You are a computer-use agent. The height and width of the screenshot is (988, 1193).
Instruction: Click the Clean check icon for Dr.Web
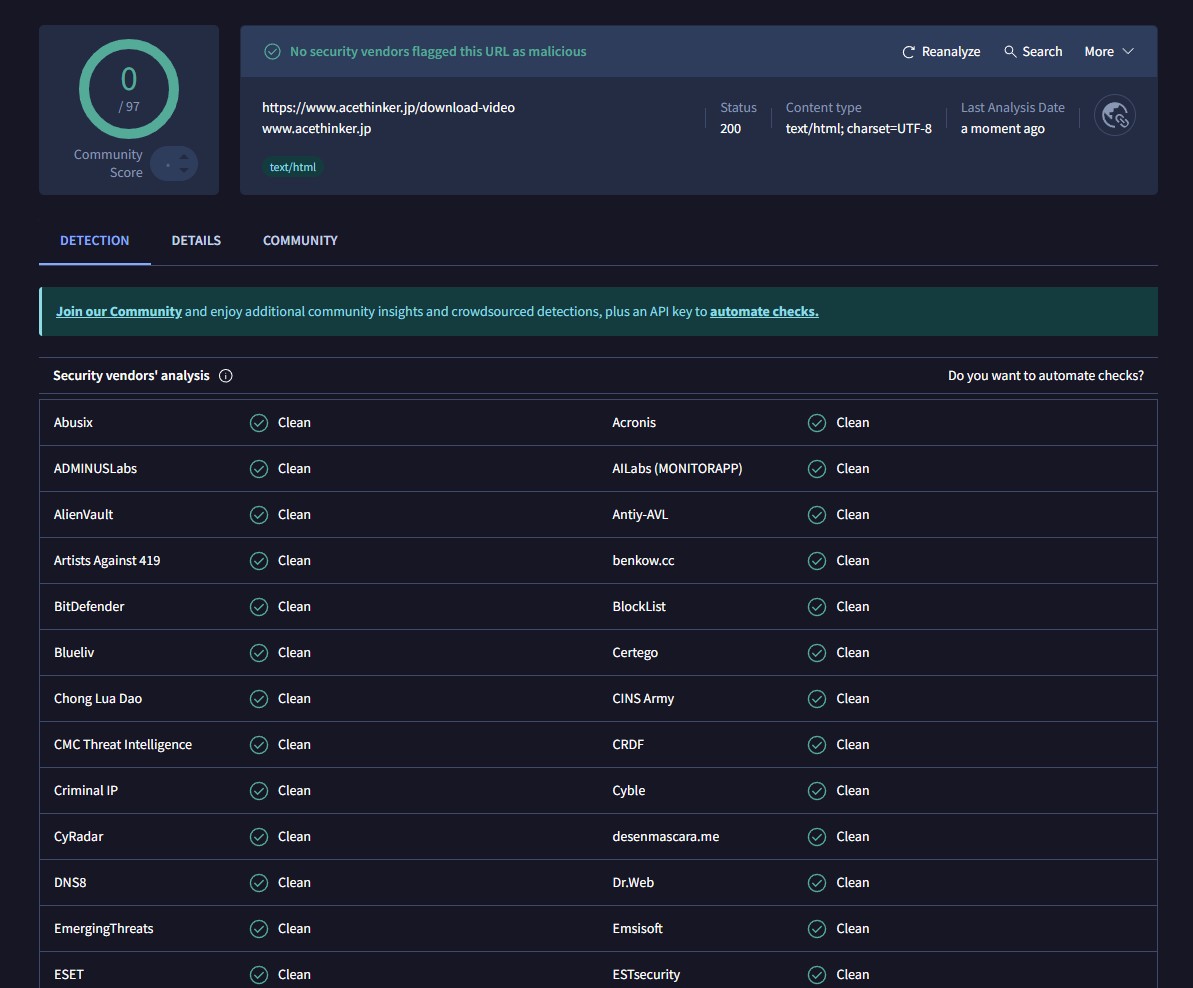coord(817,883)
